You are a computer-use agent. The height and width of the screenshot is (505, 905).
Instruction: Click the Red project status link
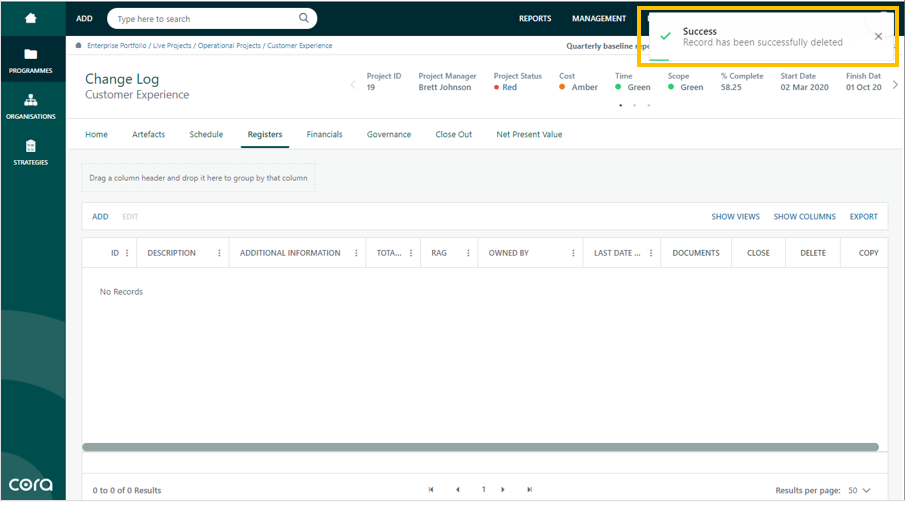tap(510, 87)
